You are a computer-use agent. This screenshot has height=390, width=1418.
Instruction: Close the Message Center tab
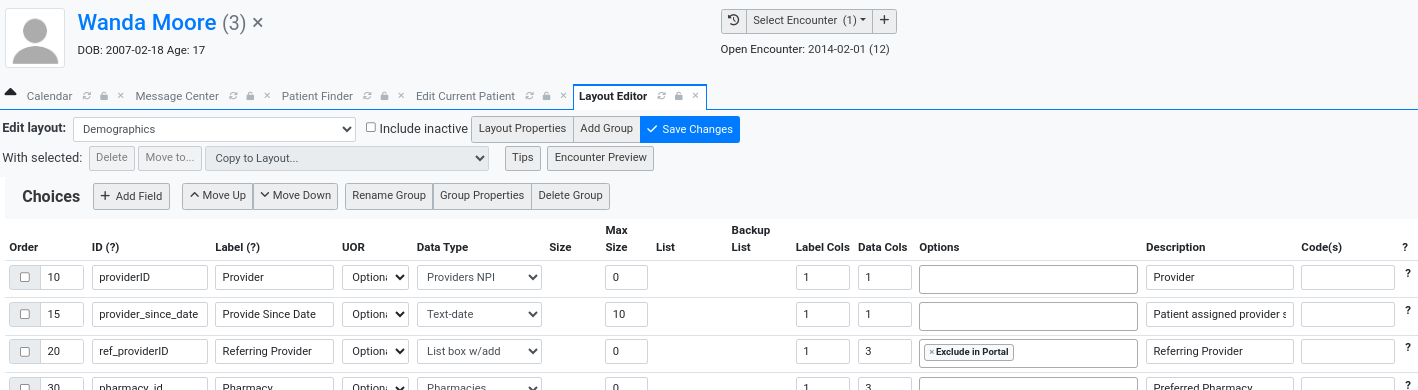click(267, 97)
